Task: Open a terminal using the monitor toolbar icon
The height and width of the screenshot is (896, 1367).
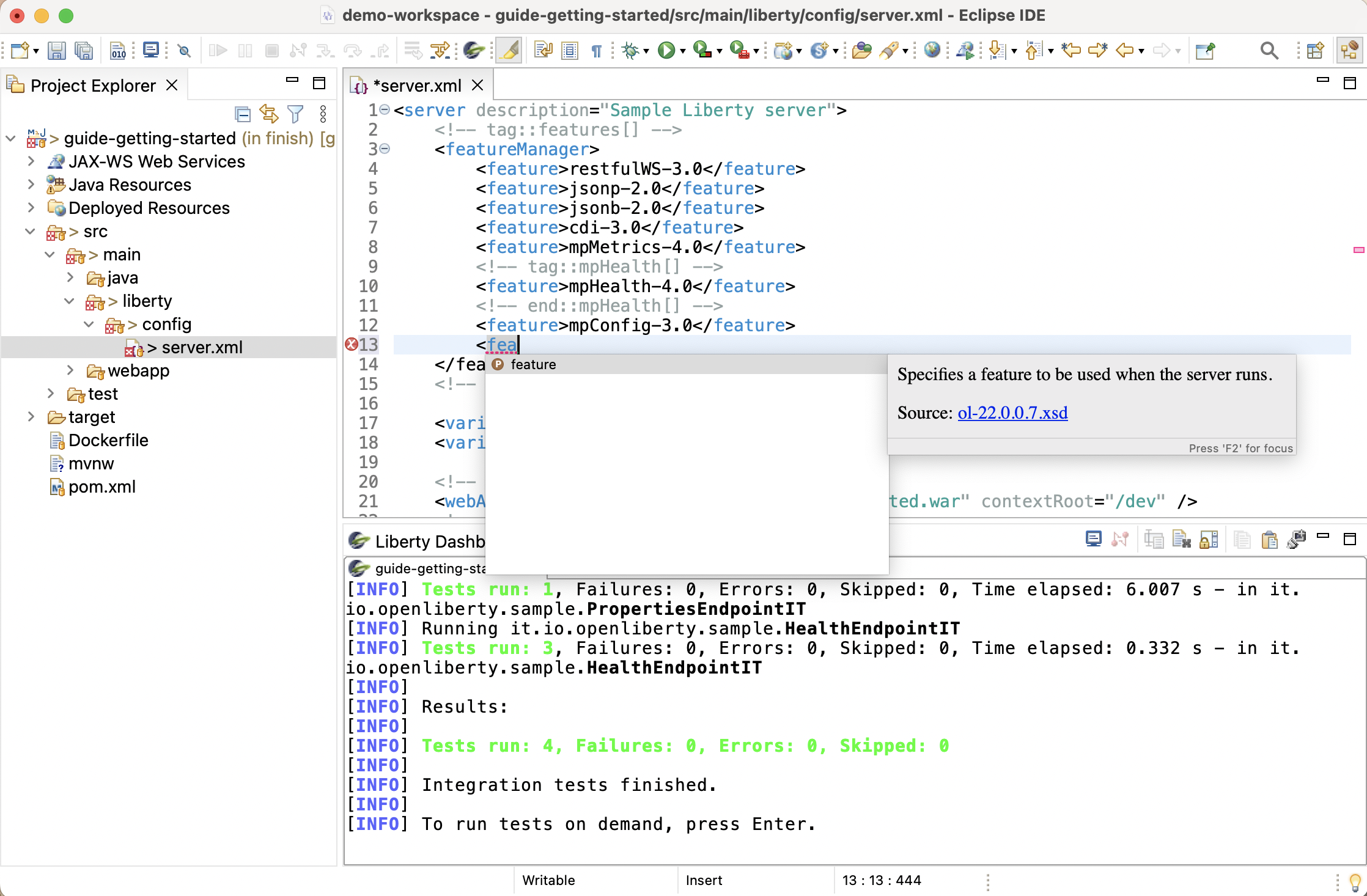Action: tap(150, 50)
